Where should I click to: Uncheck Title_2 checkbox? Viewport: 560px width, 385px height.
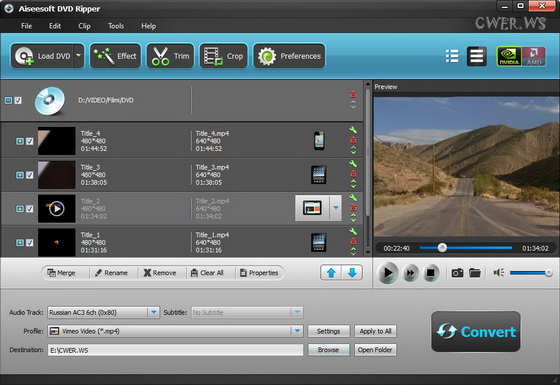tap(30, 209)
